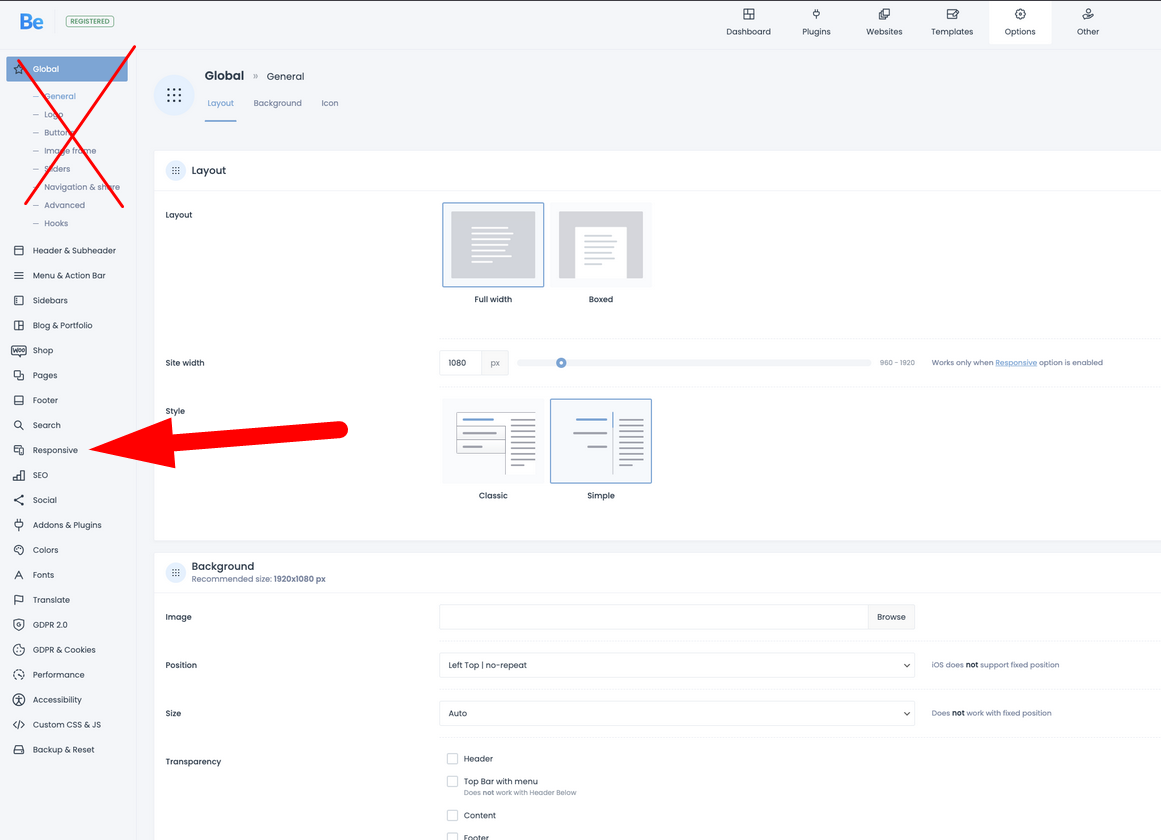Open the Plugins plug icon
The height and width of the screenshot is (840, 1161).
coord(816,14)
